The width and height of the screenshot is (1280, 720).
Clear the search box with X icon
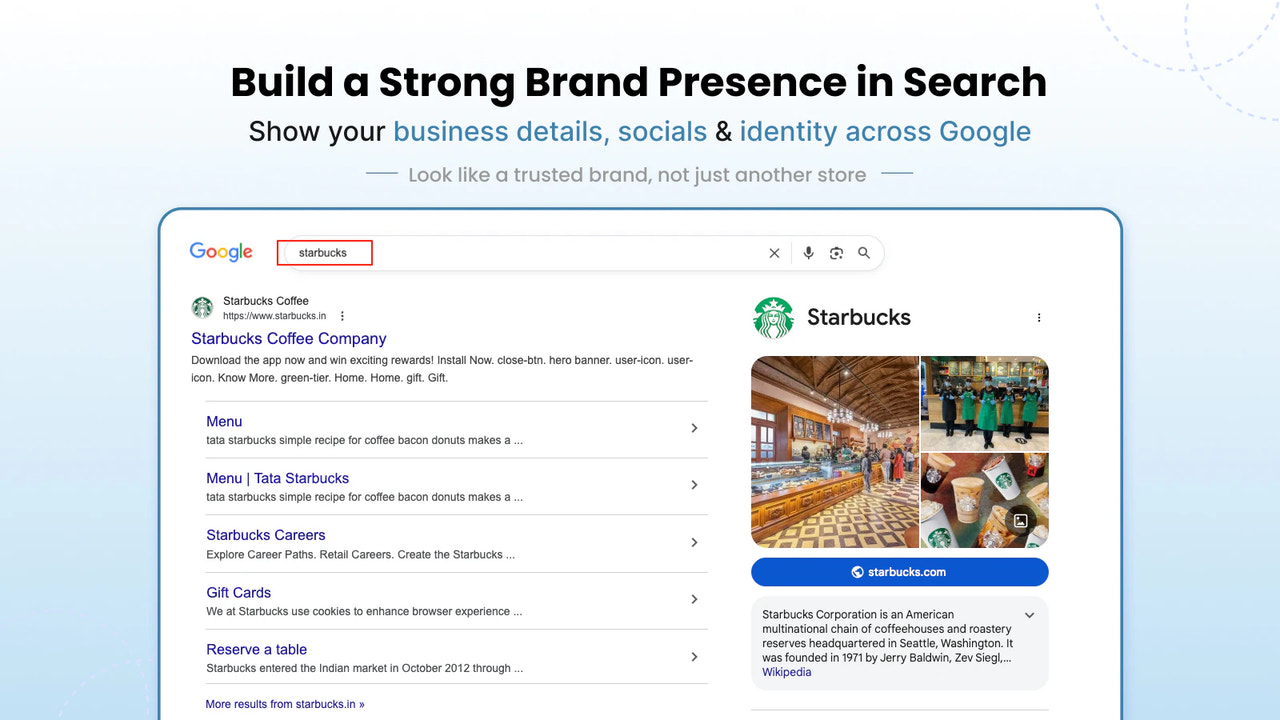pos(774,253)
